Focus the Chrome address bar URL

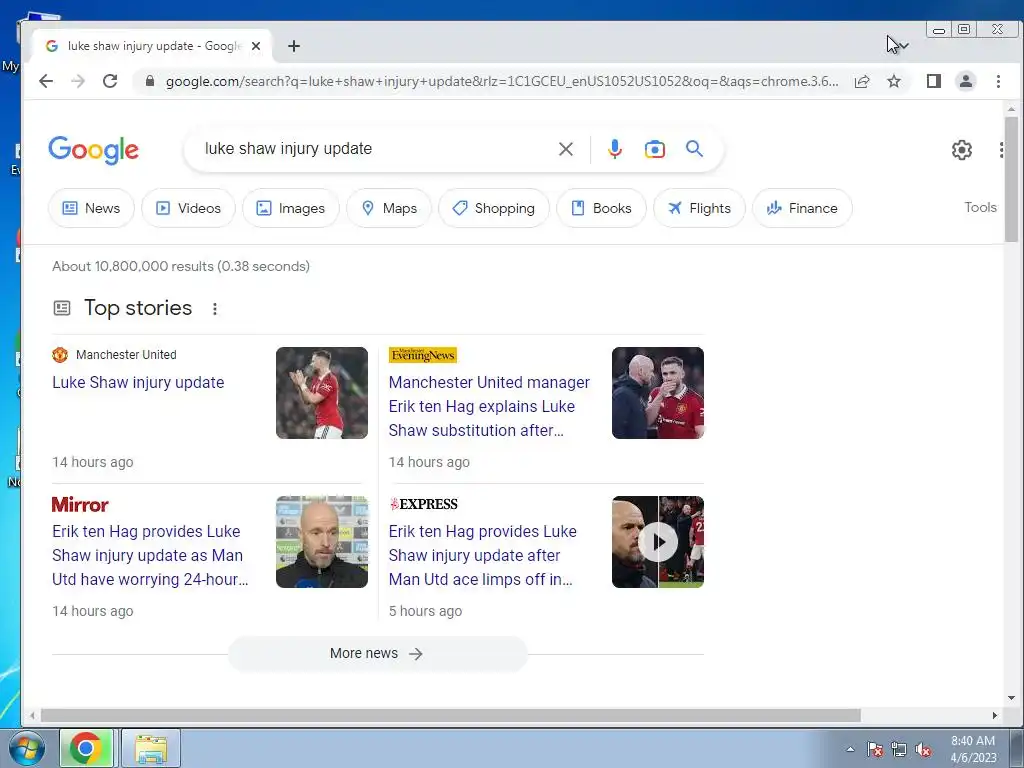(502, 81)
